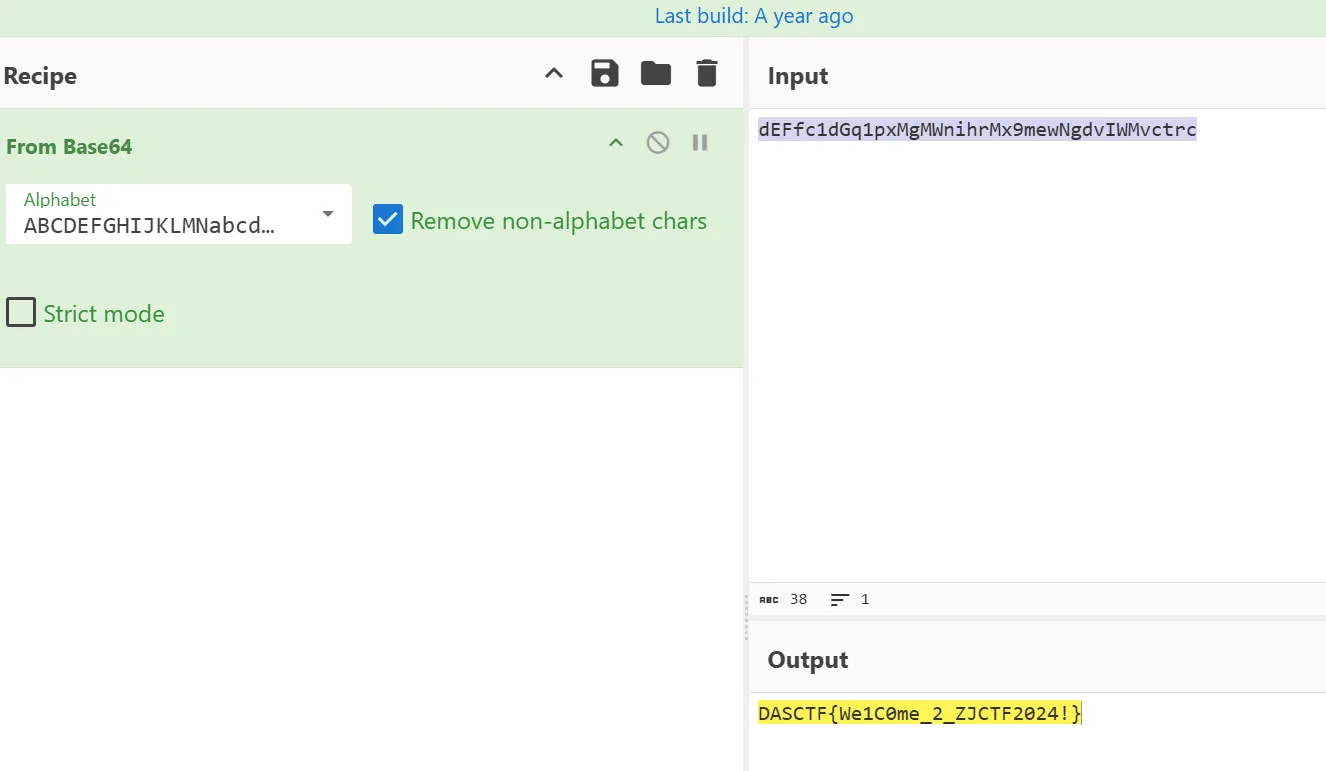
Task: Click the input character count indicator
Action: tap(783, 600)
